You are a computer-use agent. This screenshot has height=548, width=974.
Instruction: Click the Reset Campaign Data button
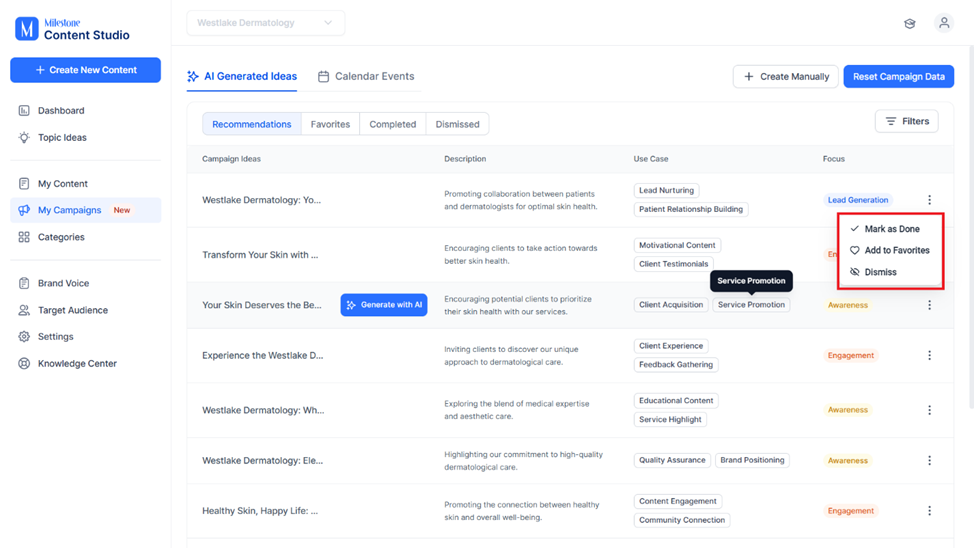tap(898, 76)
